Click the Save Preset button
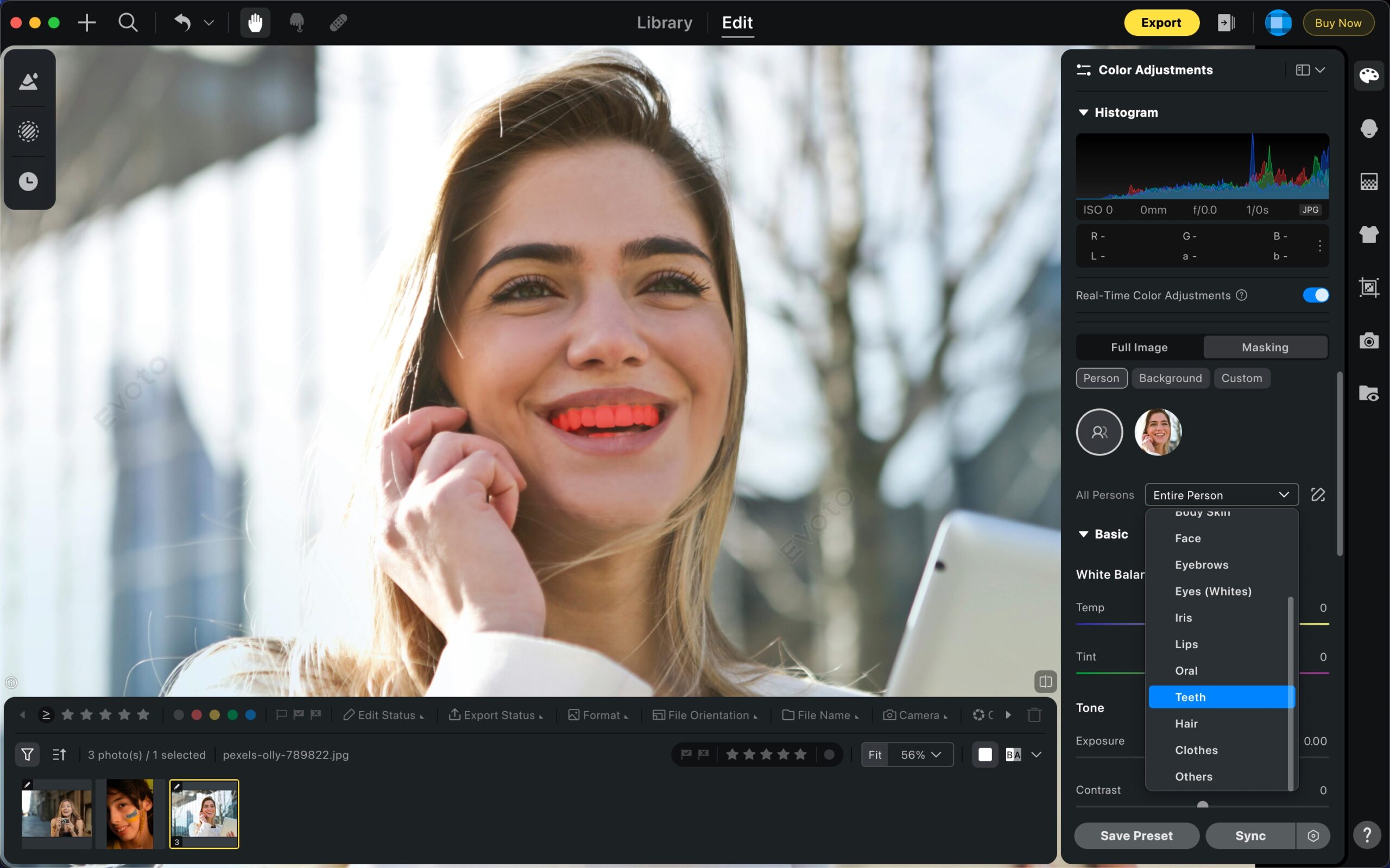The width and height of the screenshot is (1390, 868). pos(1136,835)
